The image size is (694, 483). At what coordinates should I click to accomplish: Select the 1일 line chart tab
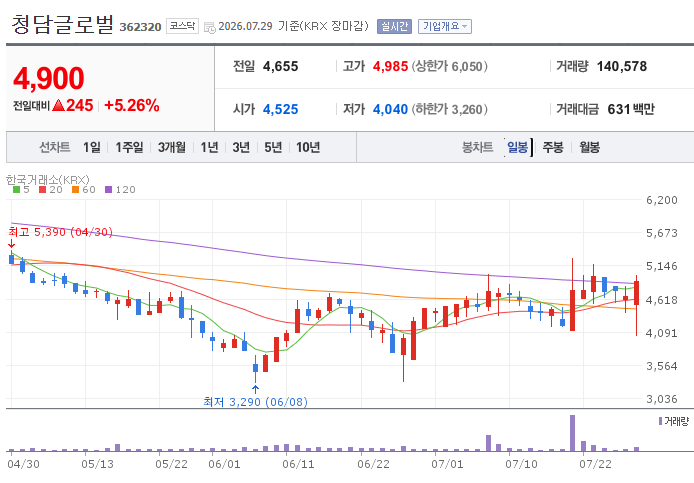pos(92,147)
